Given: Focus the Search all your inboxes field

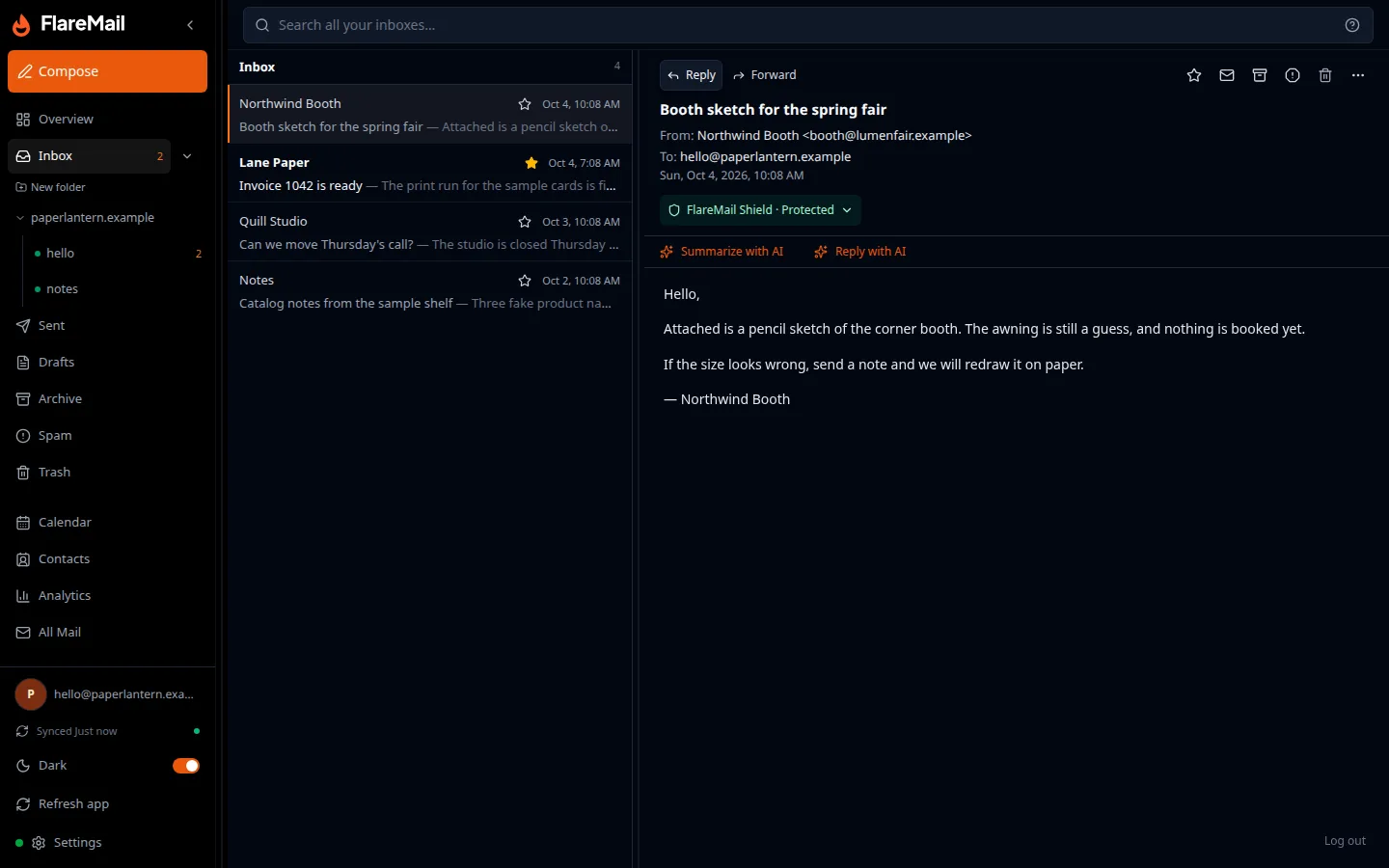Looking at the screenshot, I should (x=808, y=25).
